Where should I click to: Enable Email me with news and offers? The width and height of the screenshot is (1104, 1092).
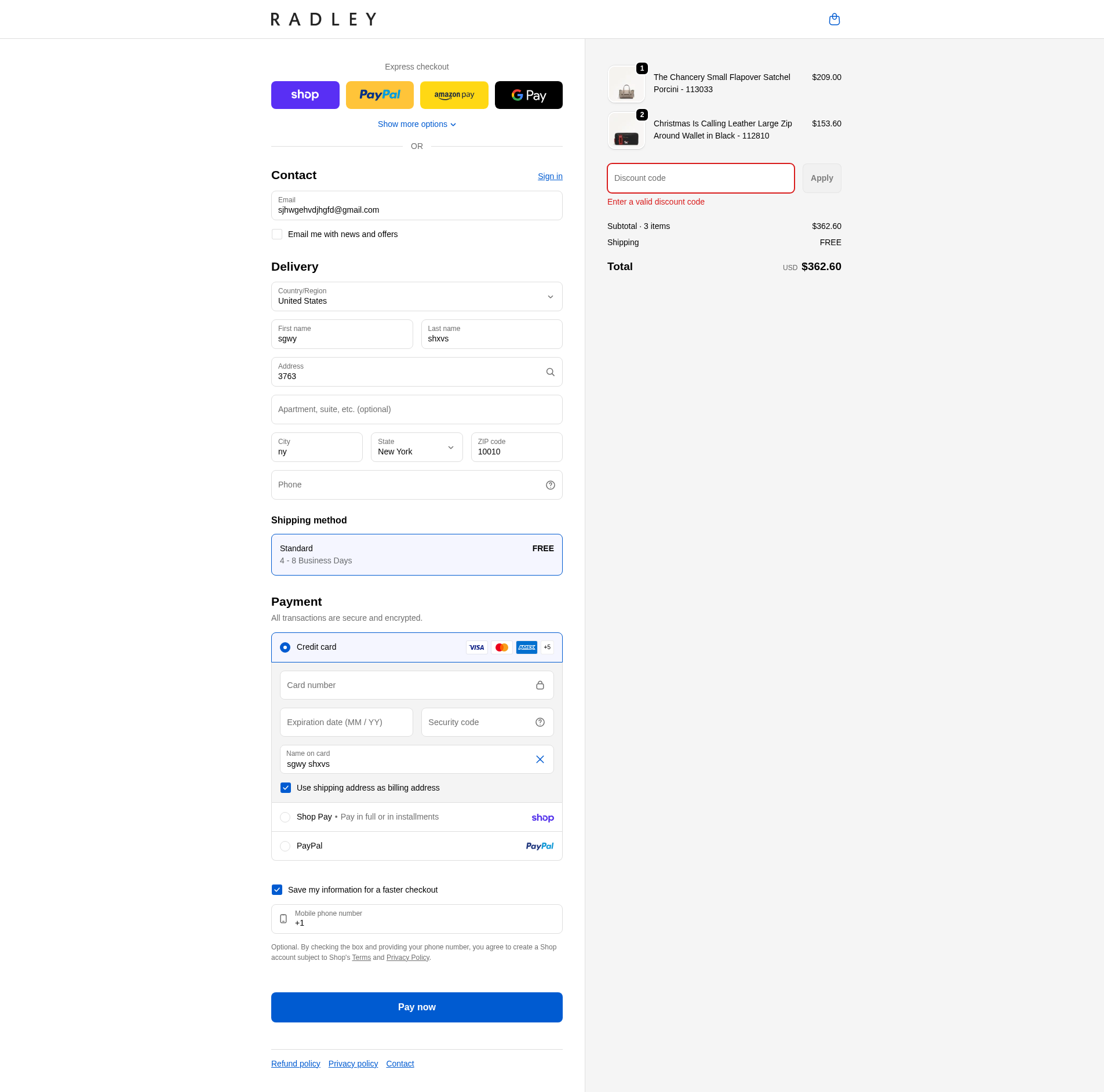[x=277, y=234]
